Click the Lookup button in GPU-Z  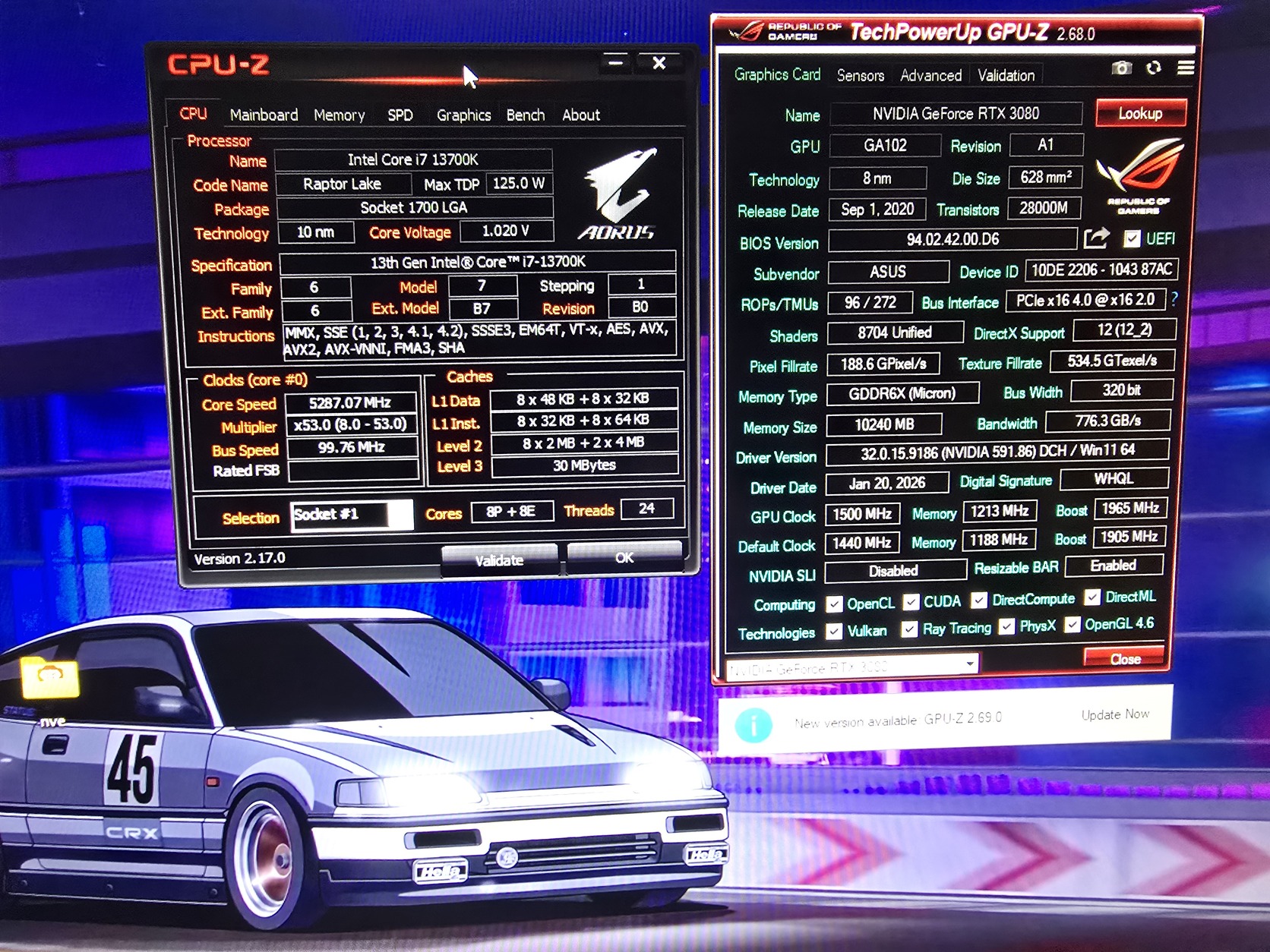[x=1140, y=113]
